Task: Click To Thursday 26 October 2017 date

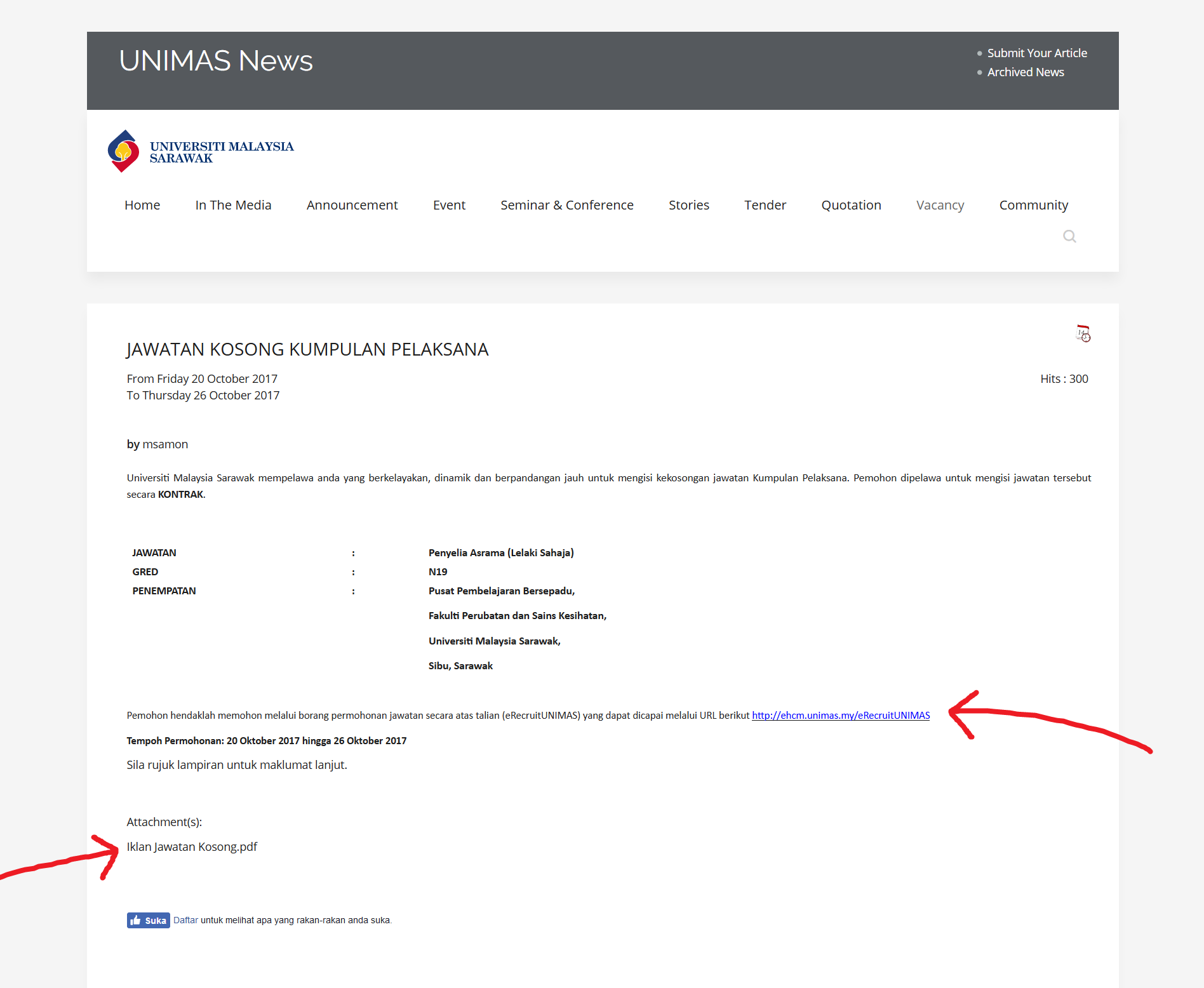Action: pyautogui.click(x=203, y=396)
